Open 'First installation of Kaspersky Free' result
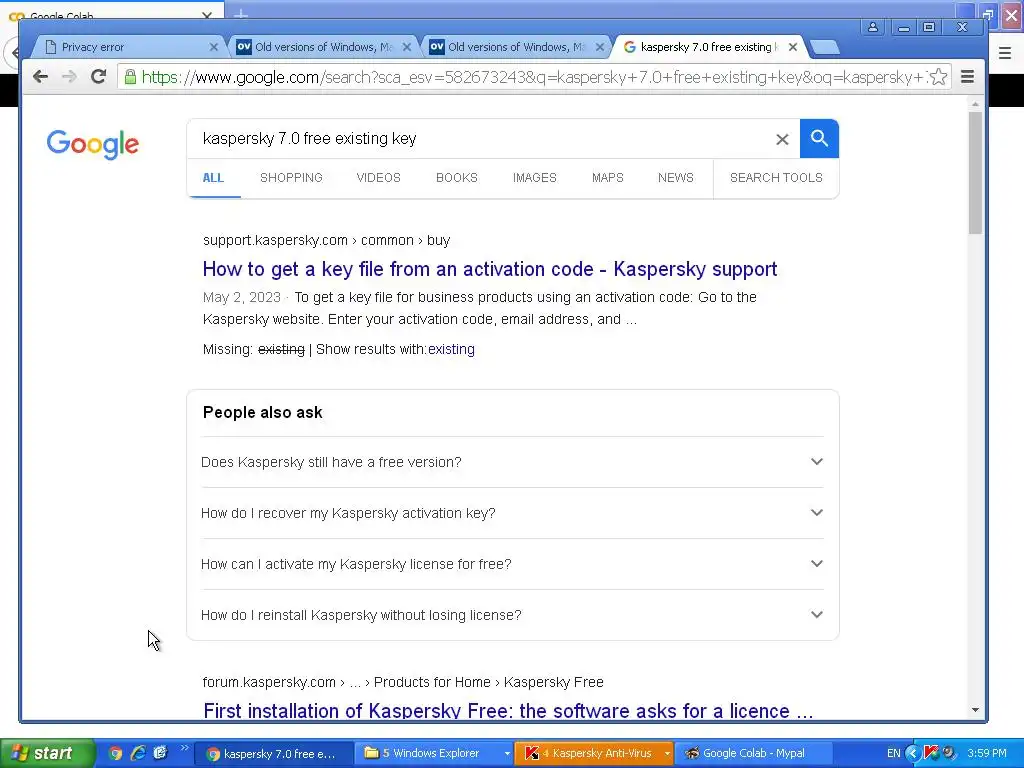1024x768 pixels. point(508,711)
